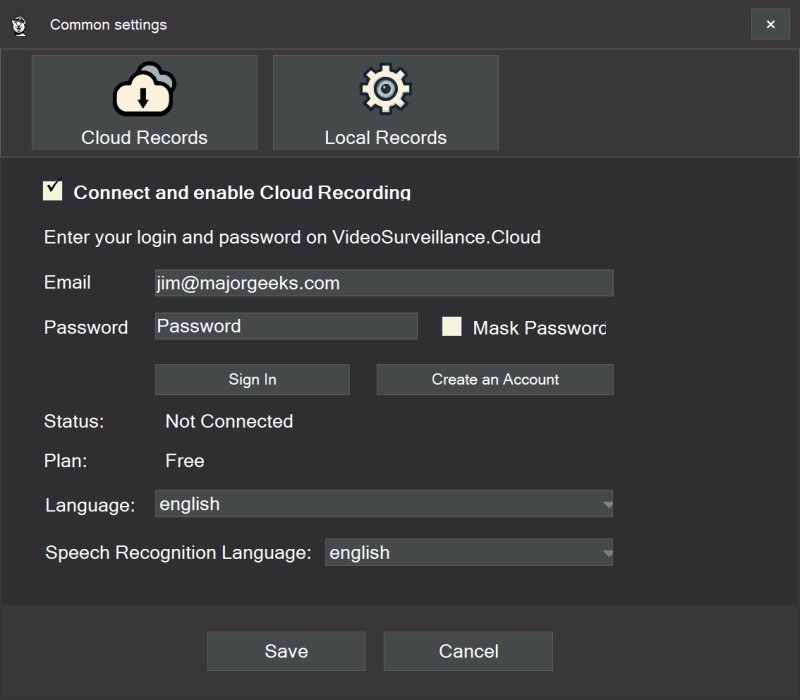Screen dimensions: 800x700
Task: Click the Not Connected status text
Action: [x=229, y=422]
